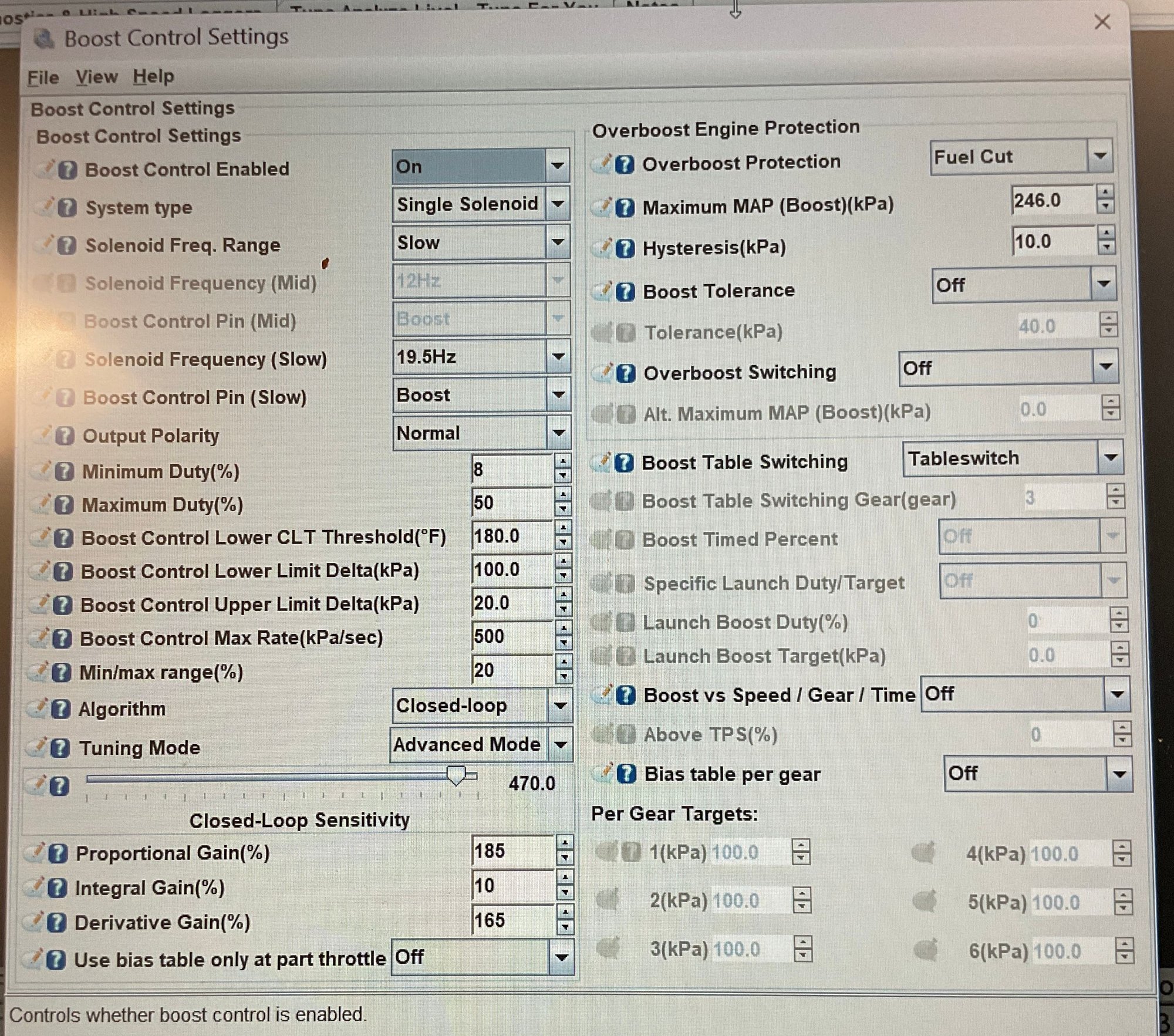Decrease Minimum Duty with down arrow
The image size is (1174, 1036).
[x=563, y=476]
